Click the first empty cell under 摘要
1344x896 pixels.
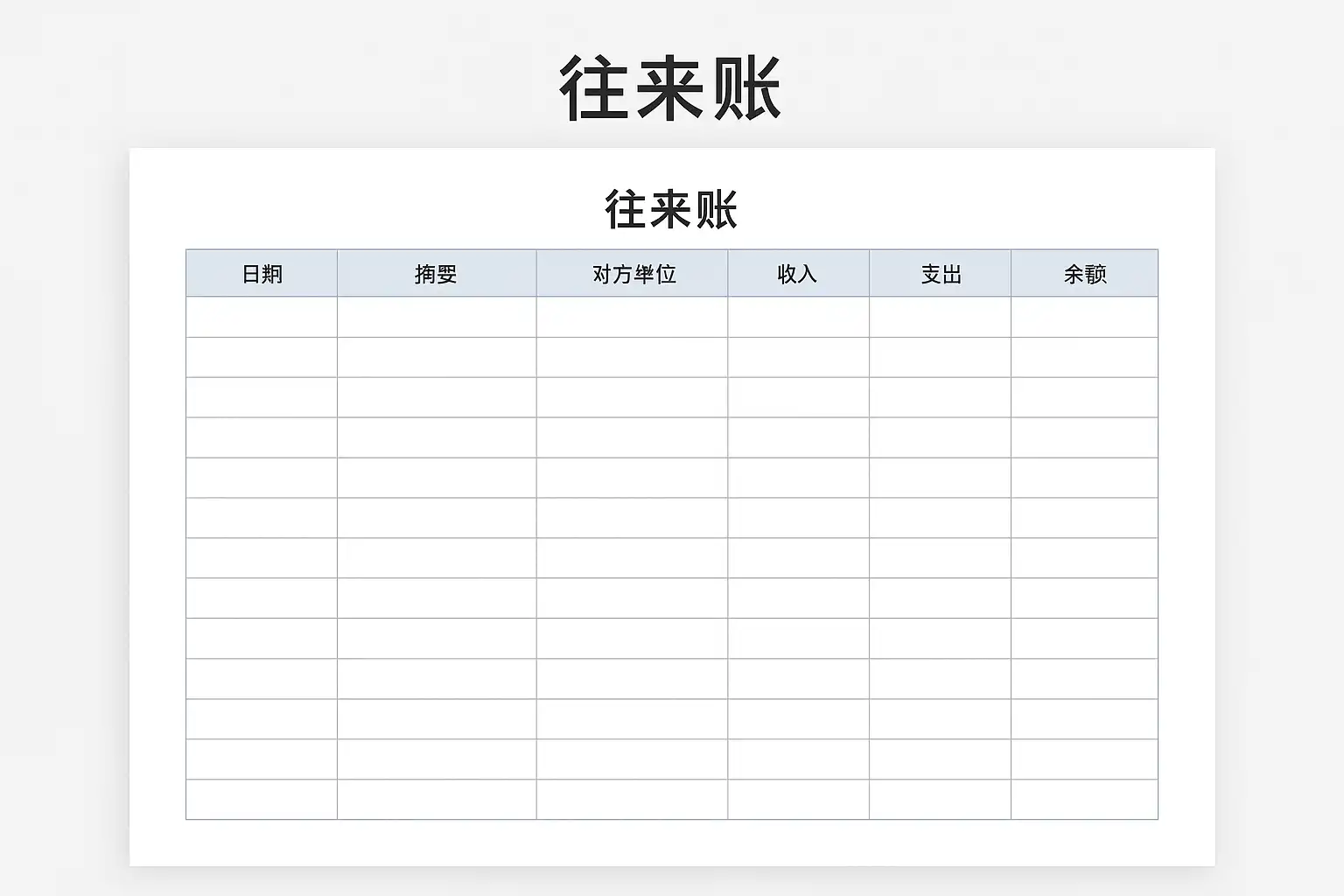437,317
